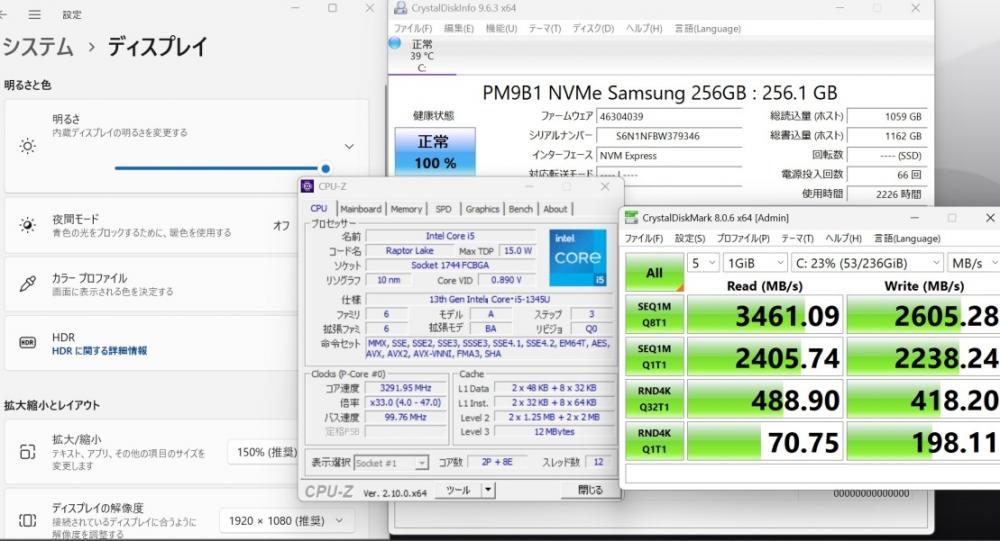Open CrystalDiskInfo ファイル(F) menu
This screenshot has width=1000, height=541.
413,29
